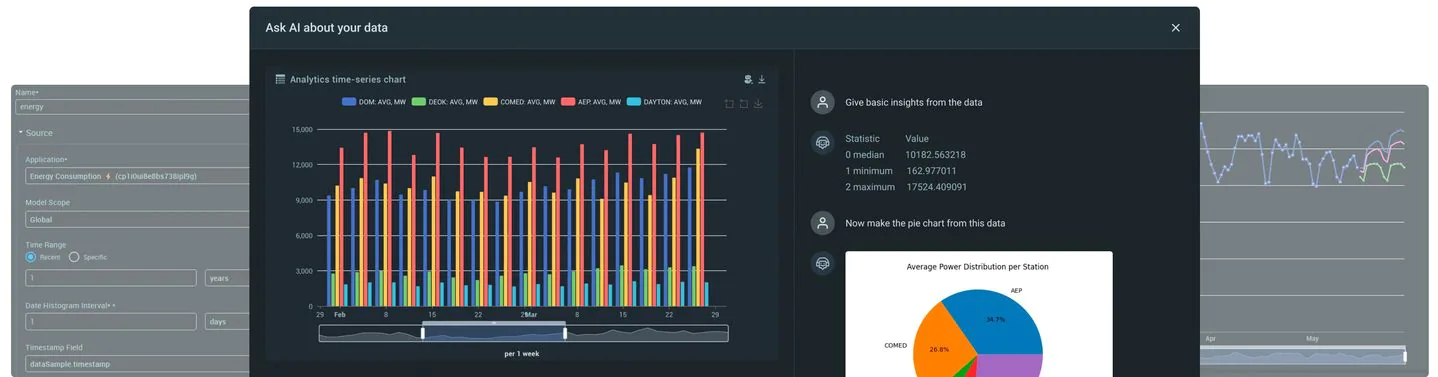Image resolution: width=1438 pixels, height=377 pixels.
Task: Click the table icon beside Analytics time-series chart
Action: [281, 79]
